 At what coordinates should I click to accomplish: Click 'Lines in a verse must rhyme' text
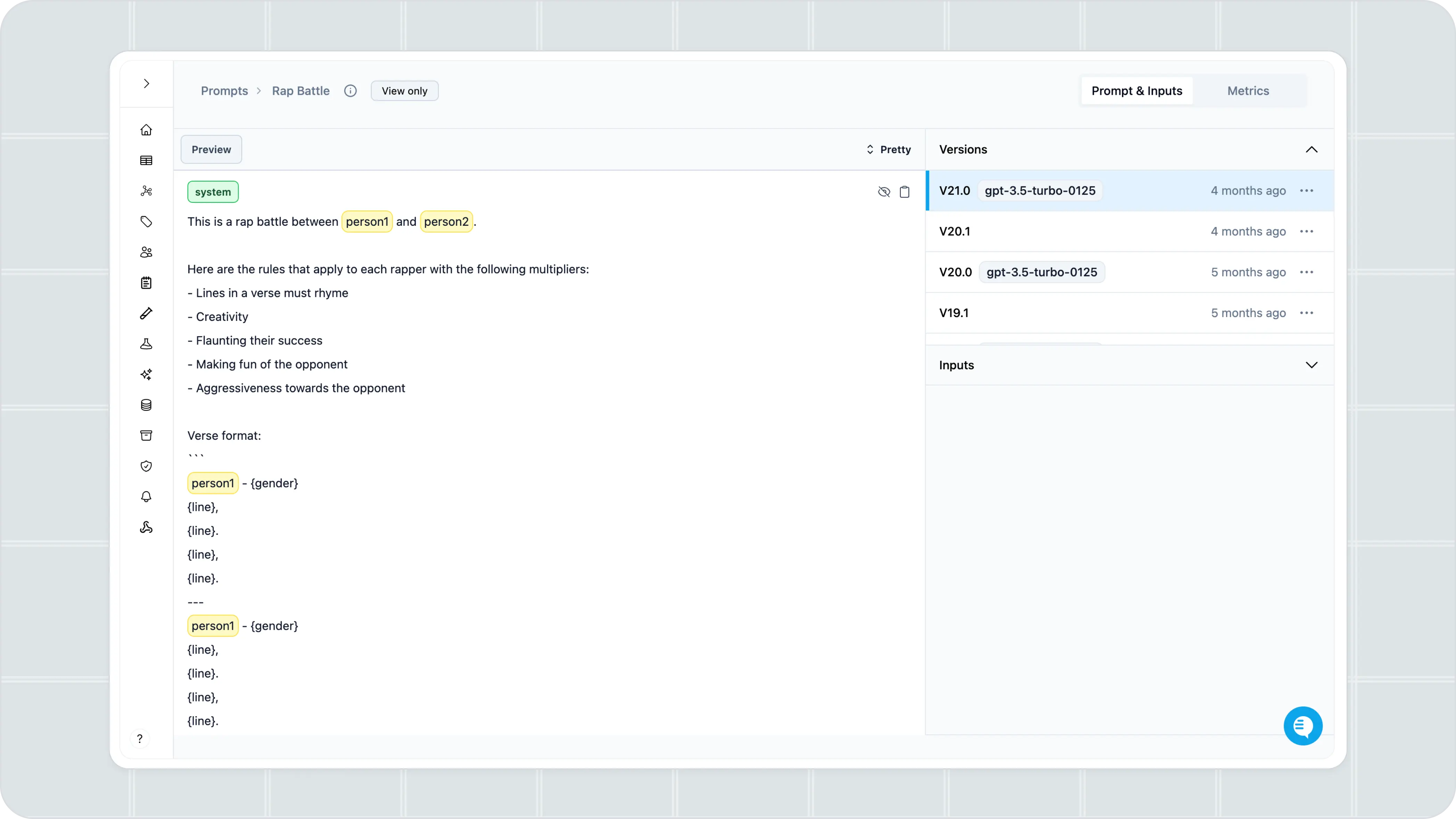click(x=272, y=293)
